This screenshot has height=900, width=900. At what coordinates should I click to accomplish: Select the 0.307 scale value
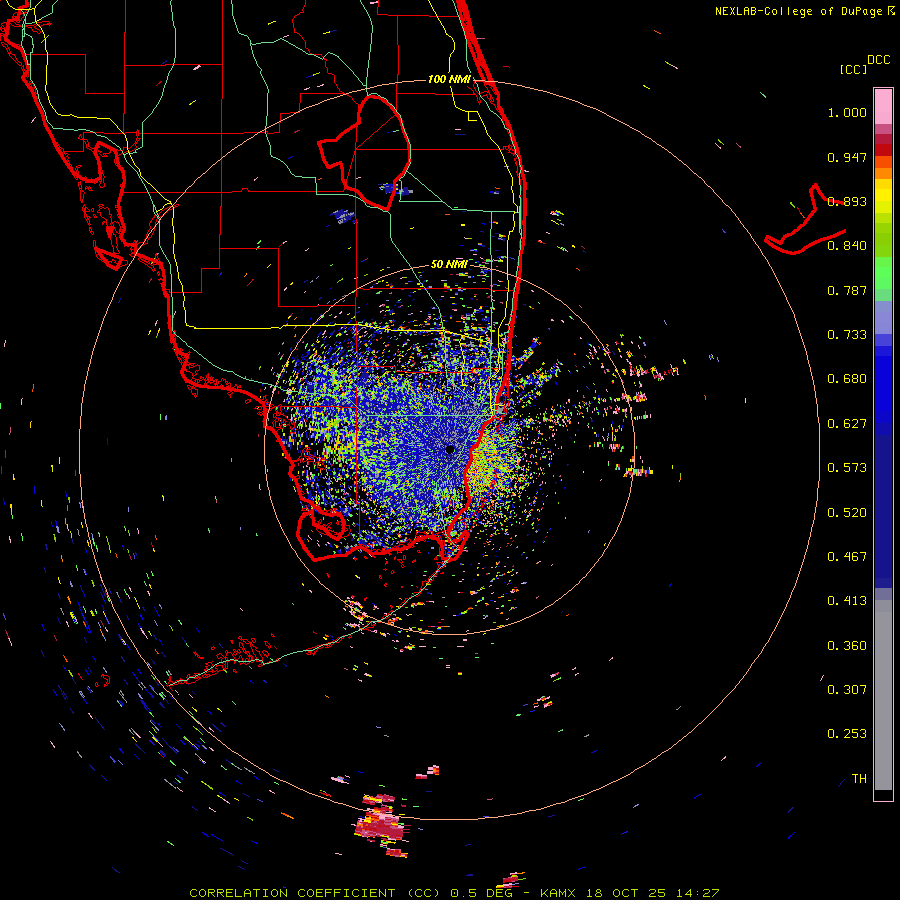(x=847, y=690)
